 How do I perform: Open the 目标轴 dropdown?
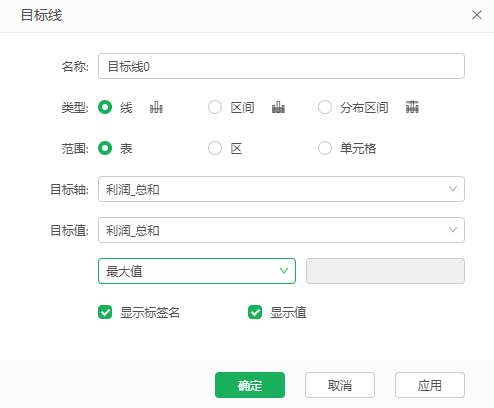(x=281, y=189)
